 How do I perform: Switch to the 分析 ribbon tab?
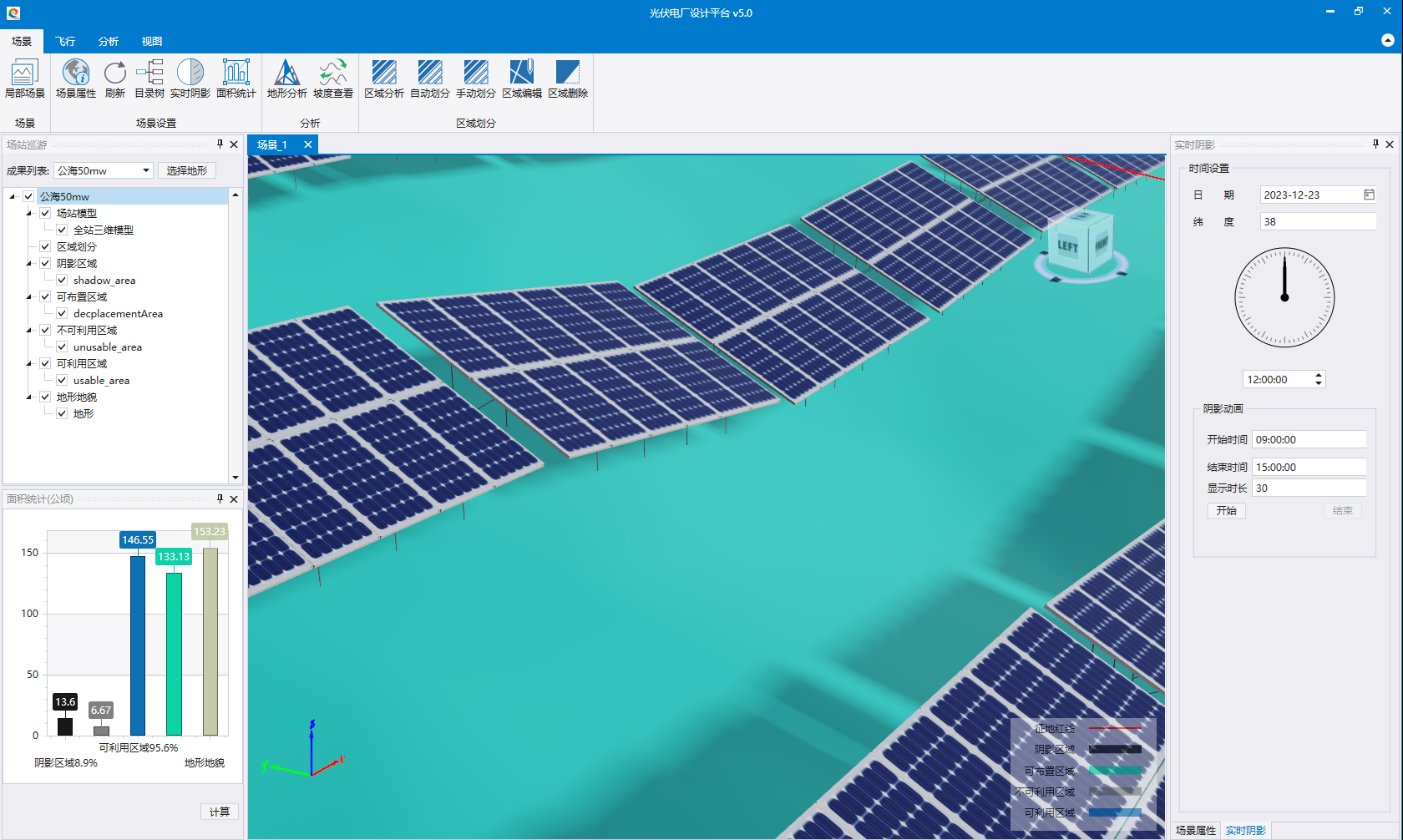pyautogui.click(x=108, y=41)
